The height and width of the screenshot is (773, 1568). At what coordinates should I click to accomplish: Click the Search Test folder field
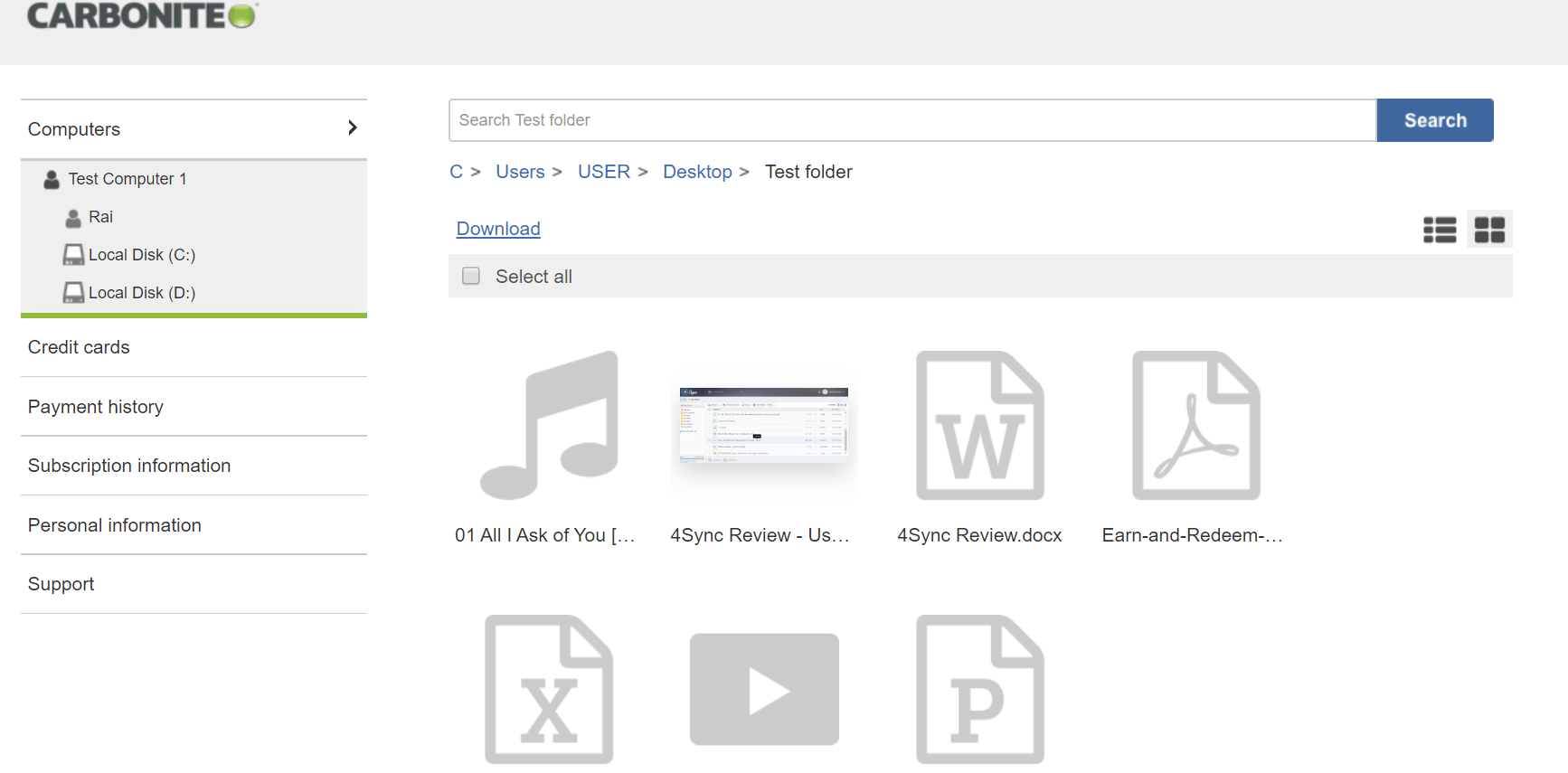(912, 120)
